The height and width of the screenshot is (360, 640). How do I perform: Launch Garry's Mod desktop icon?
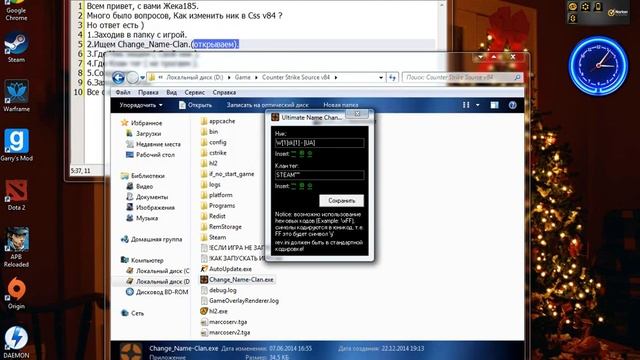point(16,145)
